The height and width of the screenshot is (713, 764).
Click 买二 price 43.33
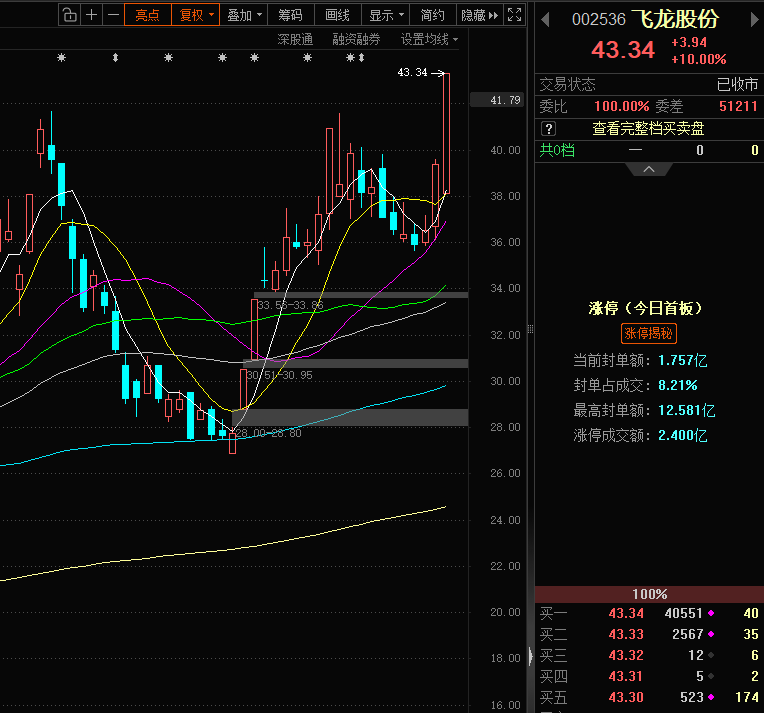[626, 634]
